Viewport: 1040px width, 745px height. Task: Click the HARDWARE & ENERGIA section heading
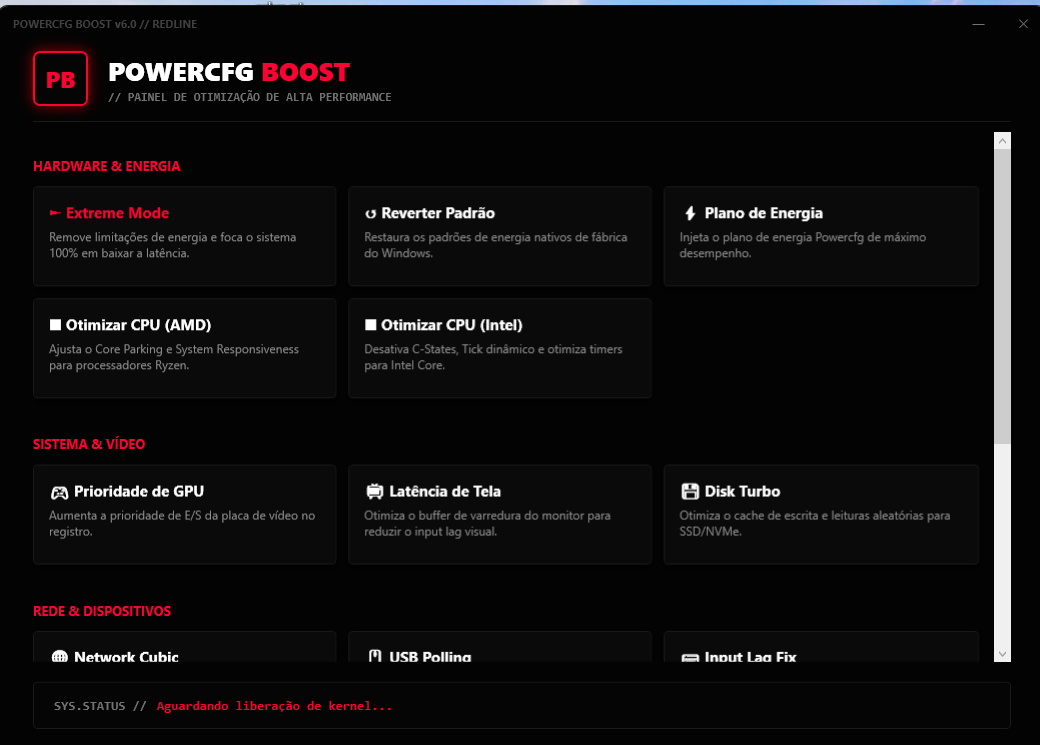point(107,166)
